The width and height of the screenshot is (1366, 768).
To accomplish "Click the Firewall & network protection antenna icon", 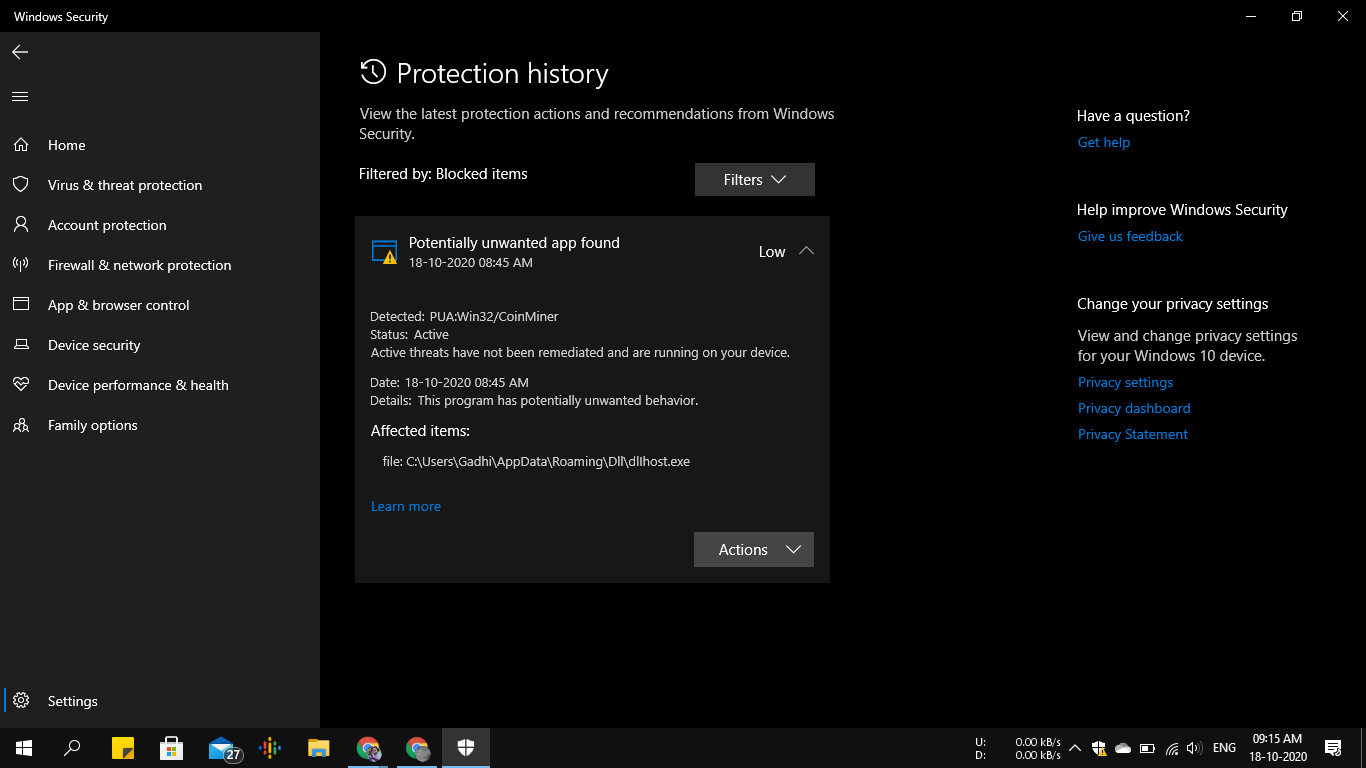I will (x=21, y=265).
